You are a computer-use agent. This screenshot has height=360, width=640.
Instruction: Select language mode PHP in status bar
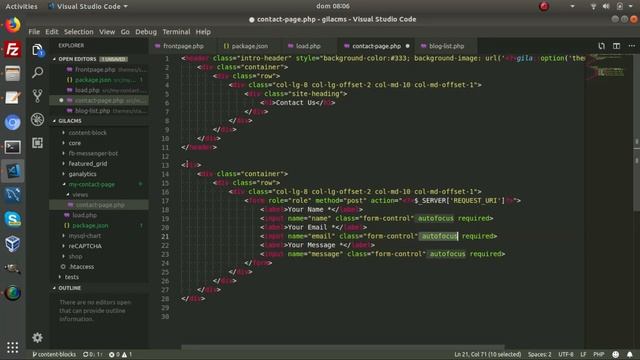598,354
